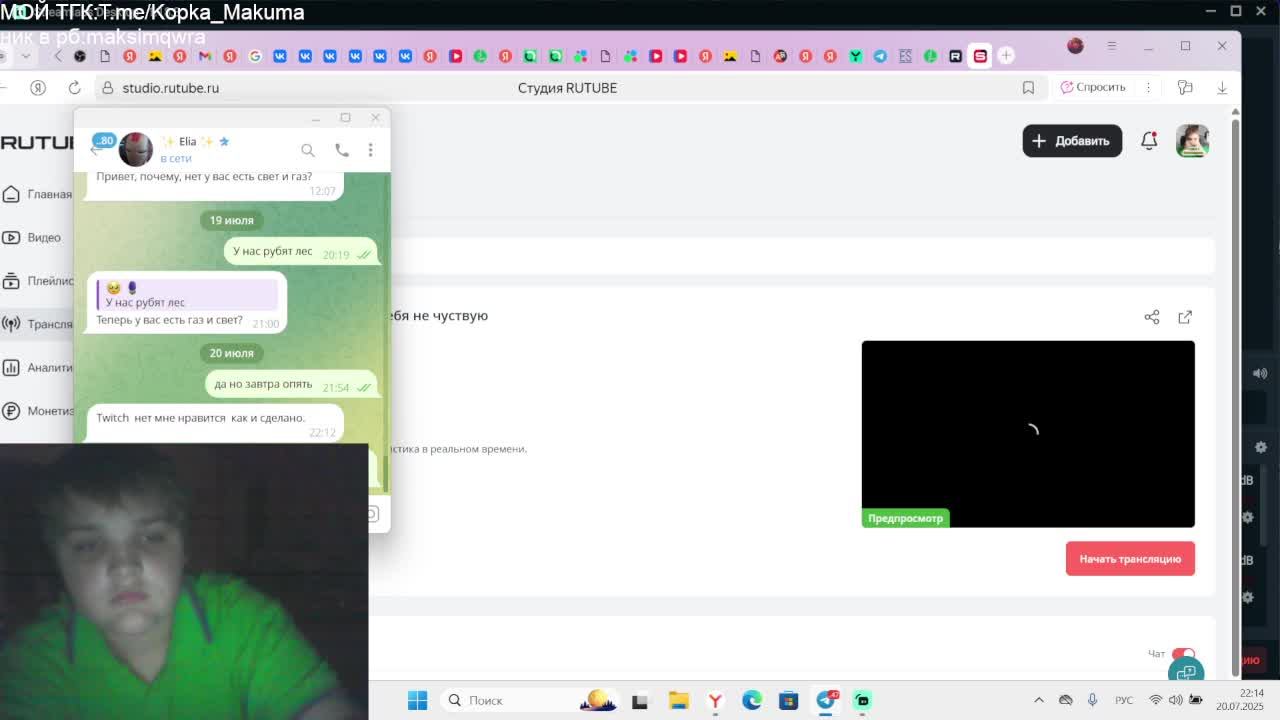The height and width of the screenshot is (720, 1280).
Task: Open the Windows Start menu
Action: tap(417, 700)
